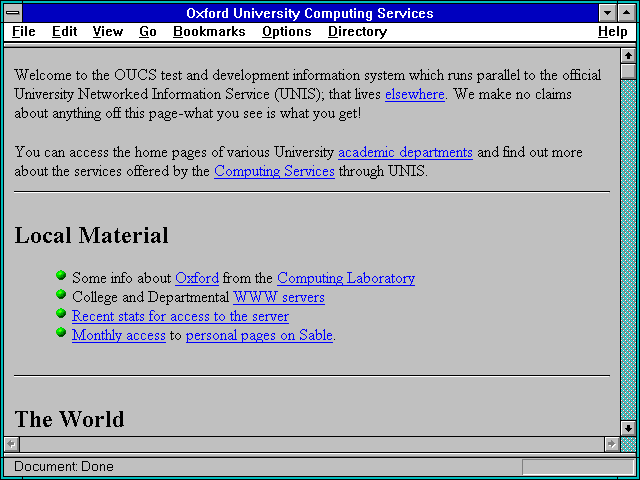Click the horizontal scrollbar left arrow
Image resolution: width=640 pixels, height=480 pixels.
tap(12, 444)
